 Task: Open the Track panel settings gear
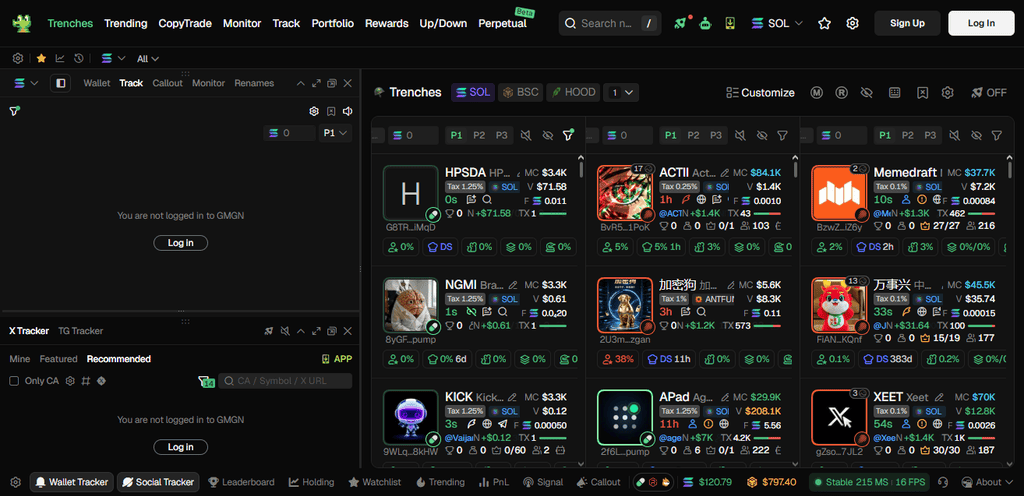pyautogui.click(x=313, y=111)
